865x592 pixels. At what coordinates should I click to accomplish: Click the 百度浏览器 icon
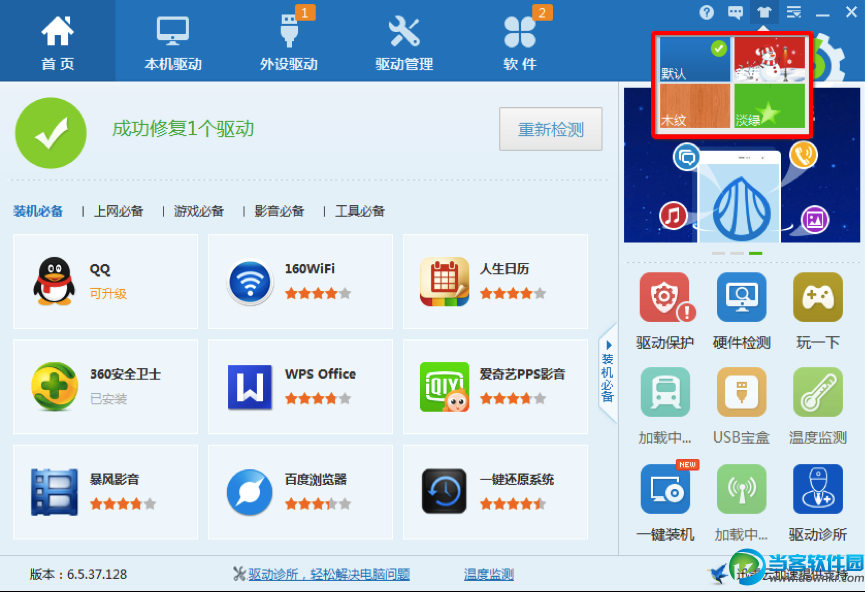250,492
